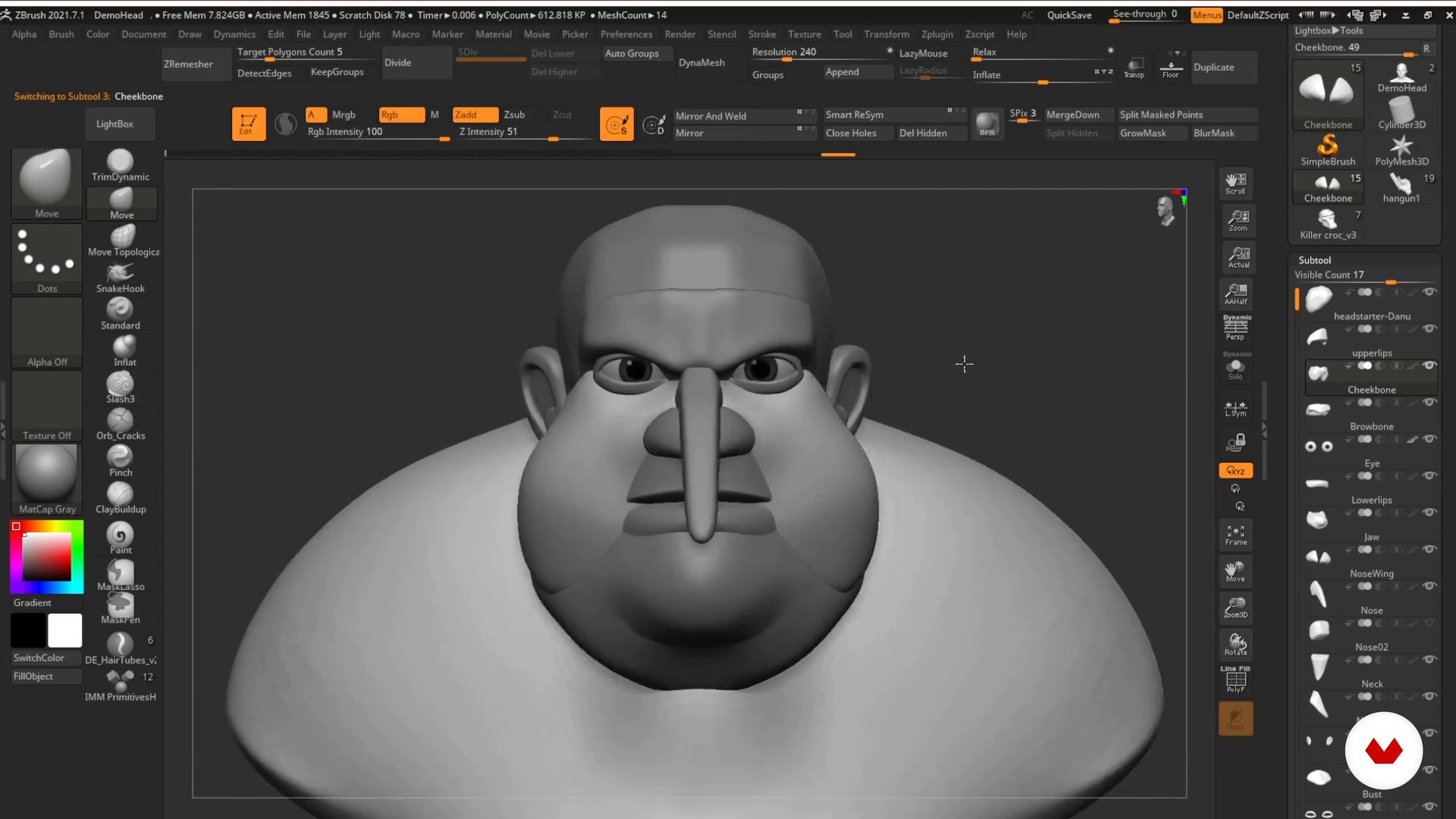
Task: Toggle PolyF Line Fill display
Action: tap(1236, 680)
